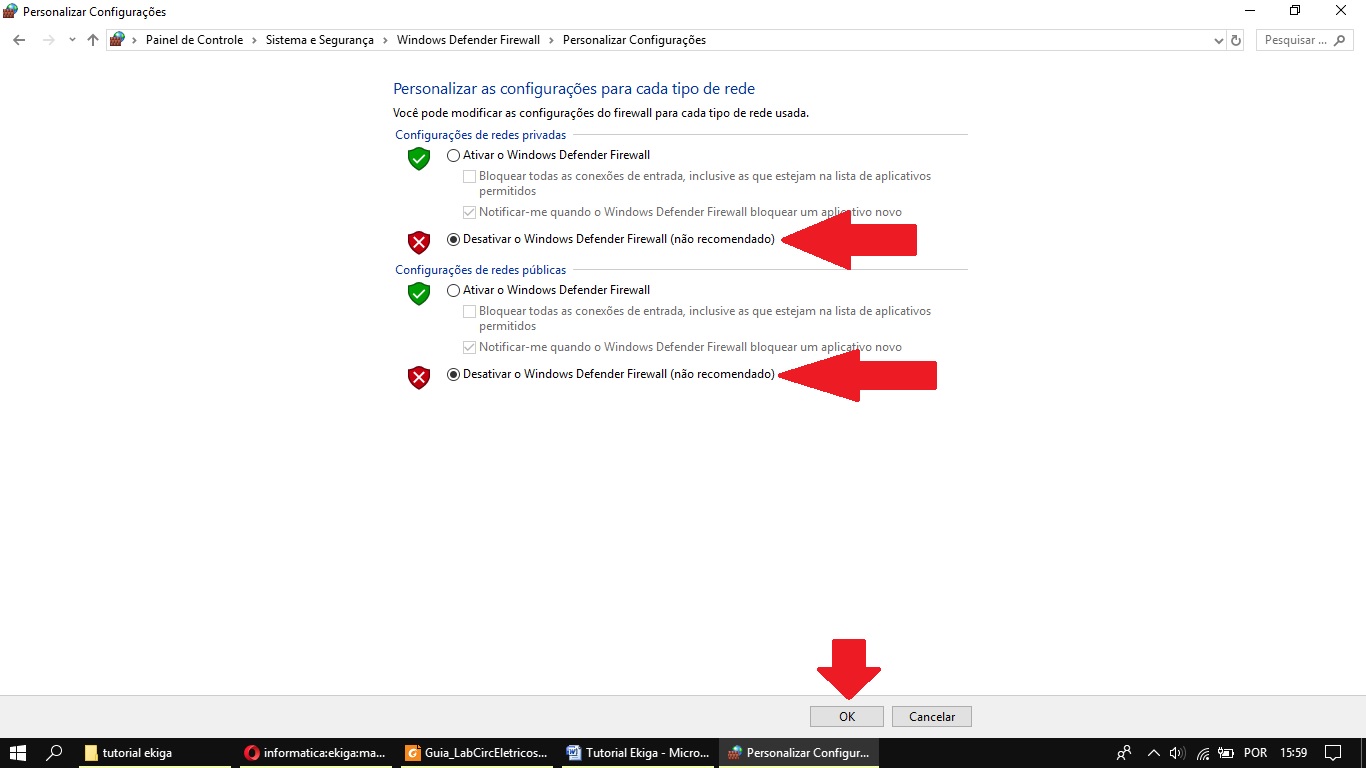Screen dimensions: 1366x768
Task: Refresh the address bar view
Action: click(1236, 41)
